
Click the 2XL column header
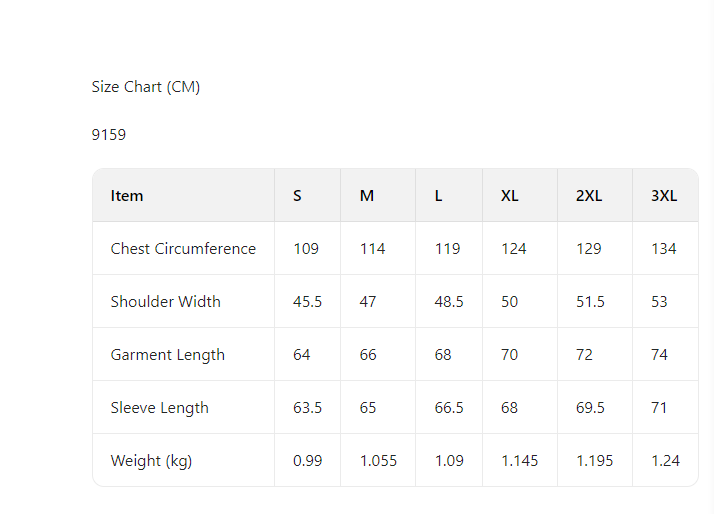pyautogui.click(x=589, y=196)
